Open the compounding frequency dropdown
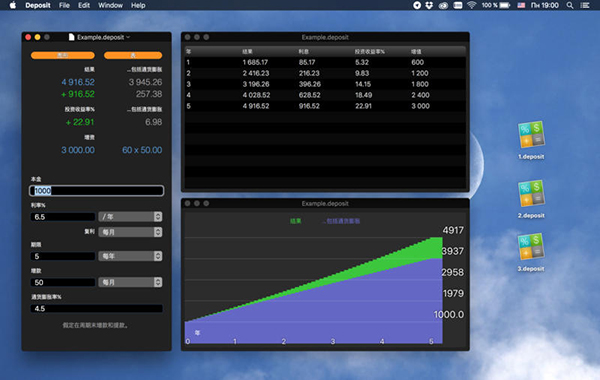Screen dimensions: 600x380 tap(130, 232)
